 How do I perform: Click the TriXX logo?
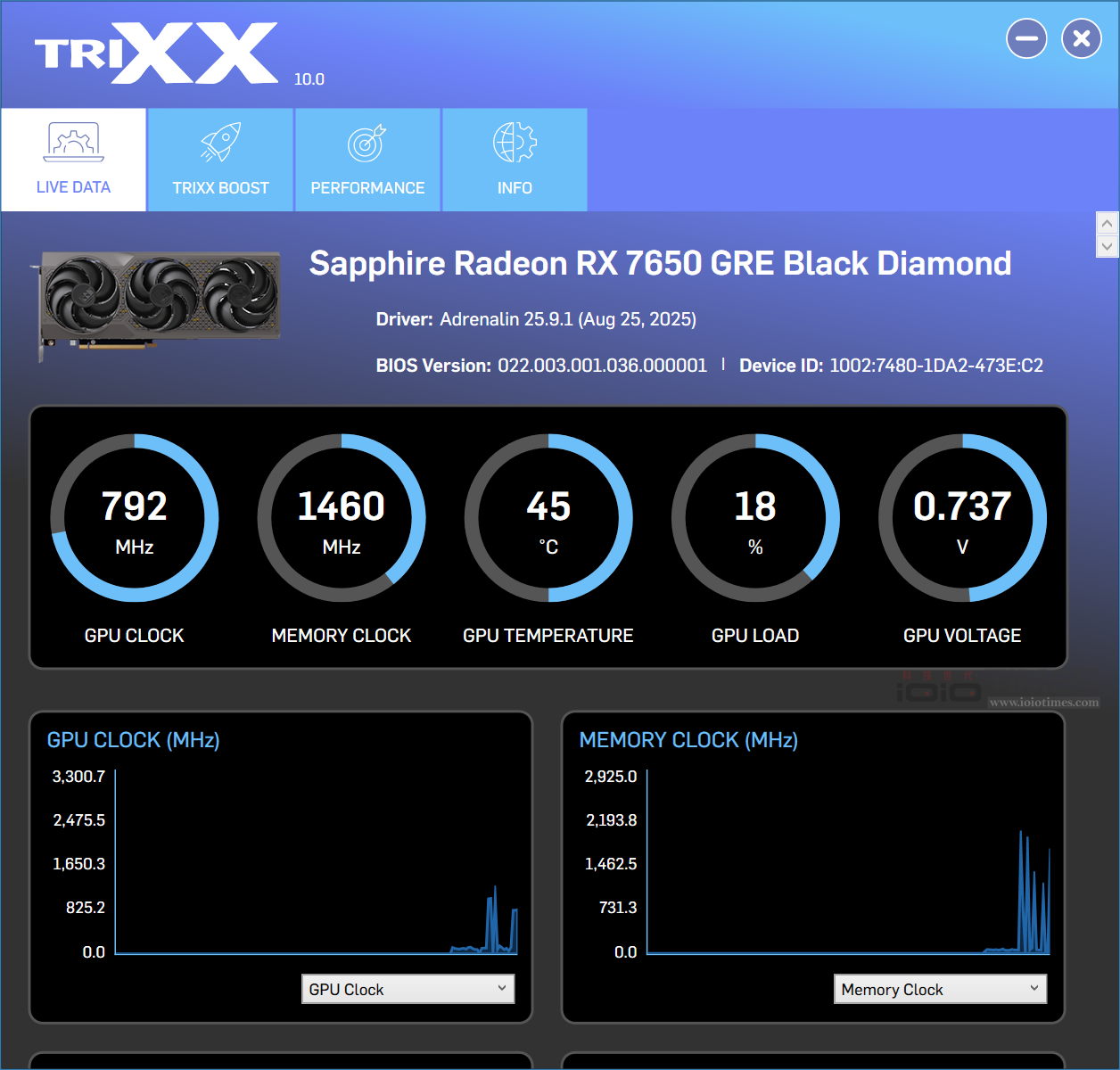156,53
